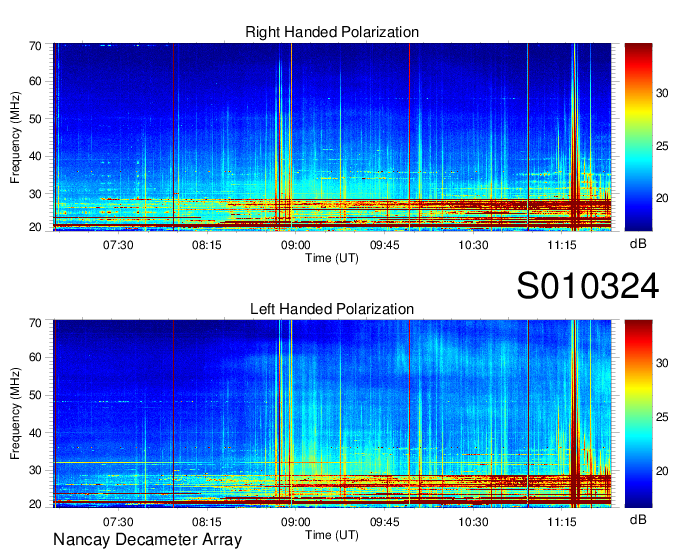Screen dimensions: 680x552
Task: Click 07:30 tick on Left Handed plot
Action: [x=118, y=522]
